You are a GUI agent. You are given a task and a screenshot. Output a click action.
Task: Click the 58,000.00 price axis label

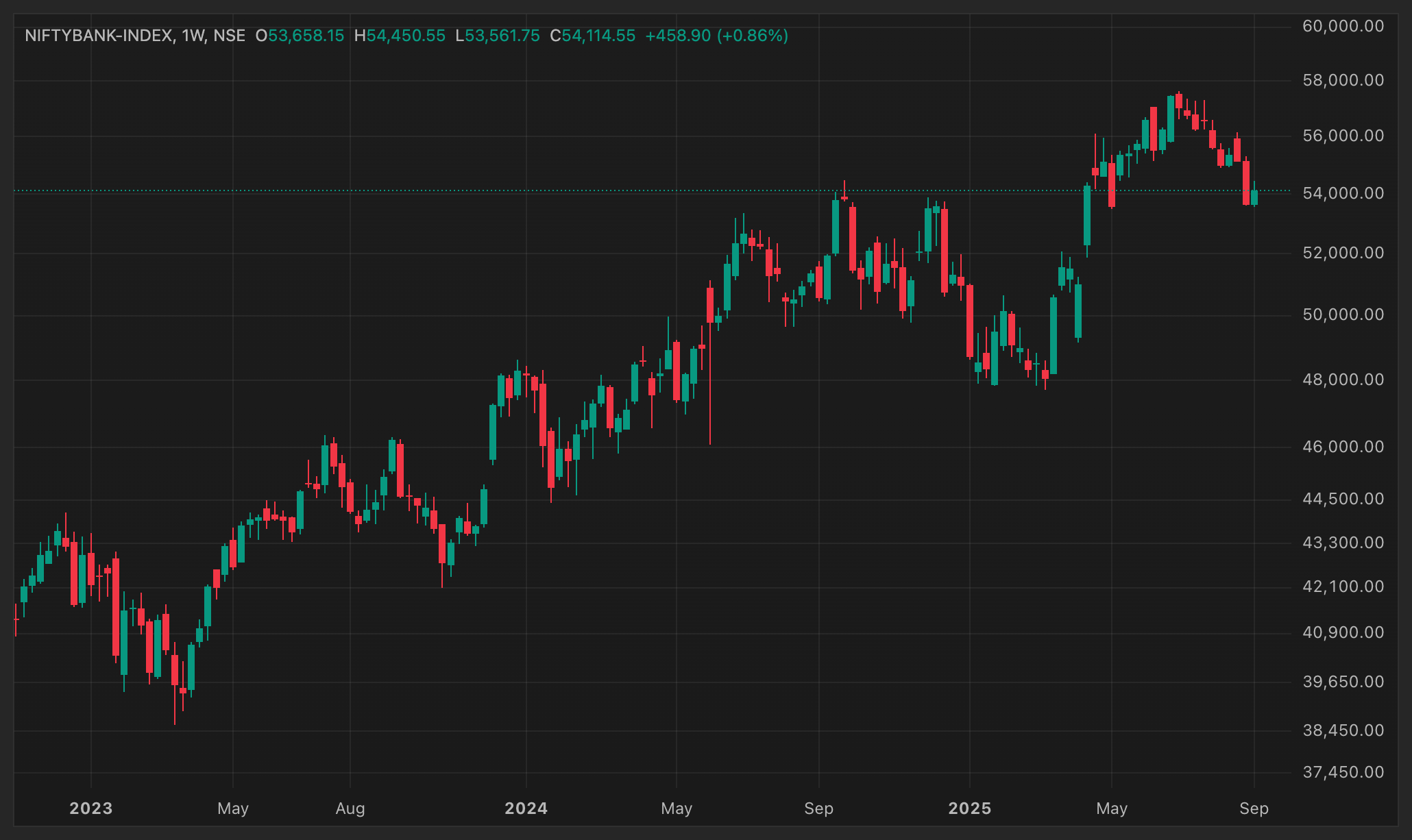[1343, 80]
